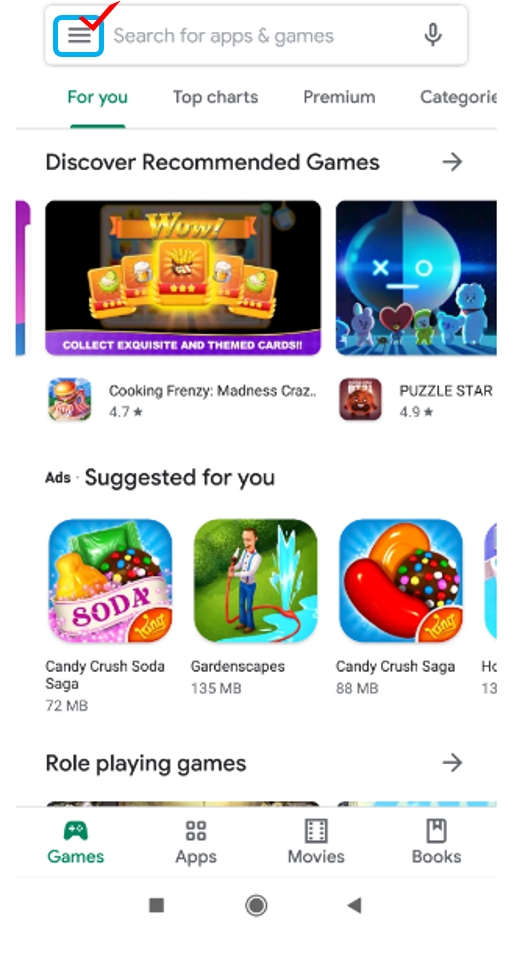Viewport: 528px width, 969px height.
Task: Go to Apps bottom navigation
Action: click(x=195, y=842)
